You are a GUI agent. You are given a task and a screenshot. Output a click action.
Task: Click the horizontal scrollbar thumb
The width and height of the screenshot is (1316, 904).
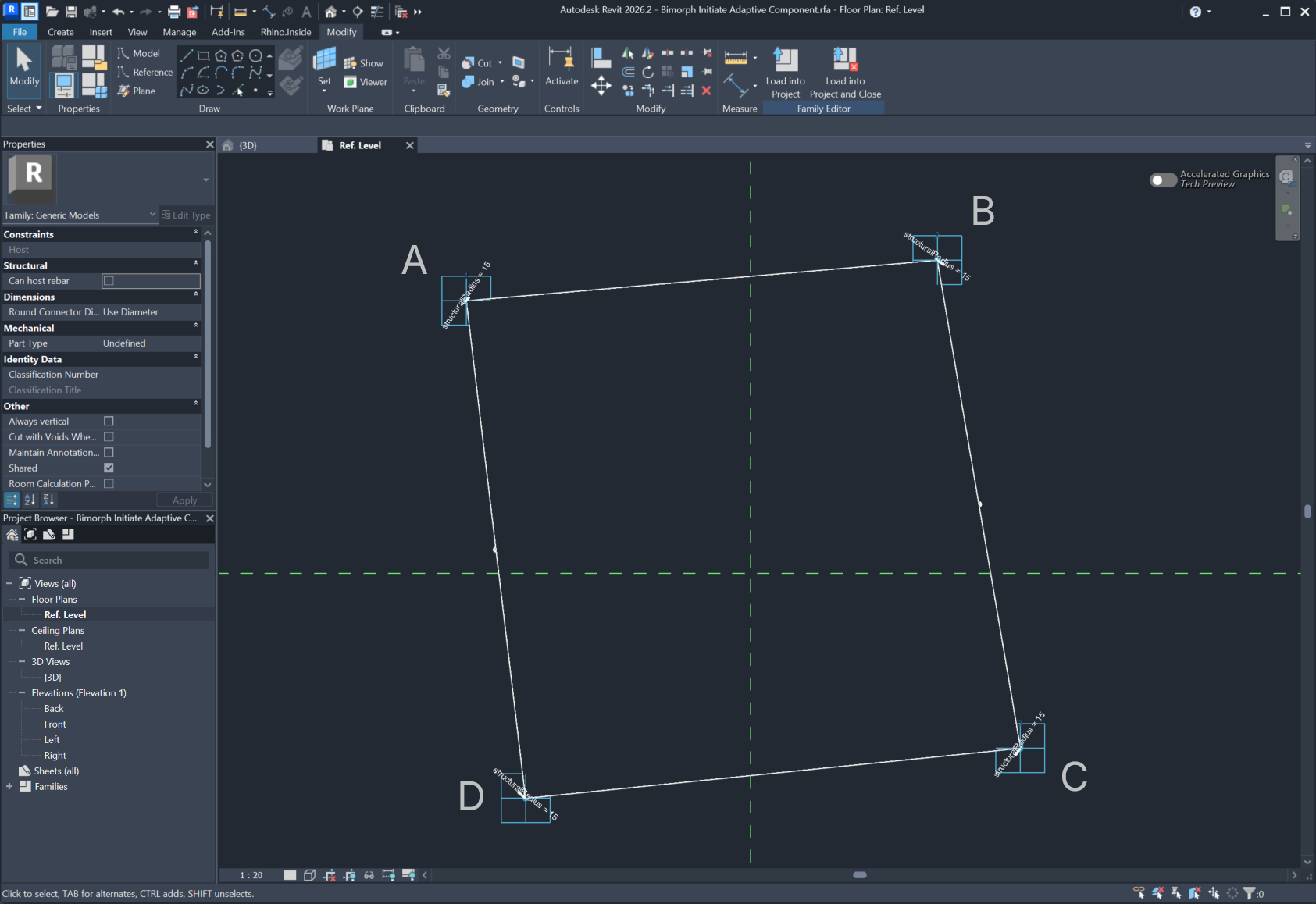coord(860,875)
